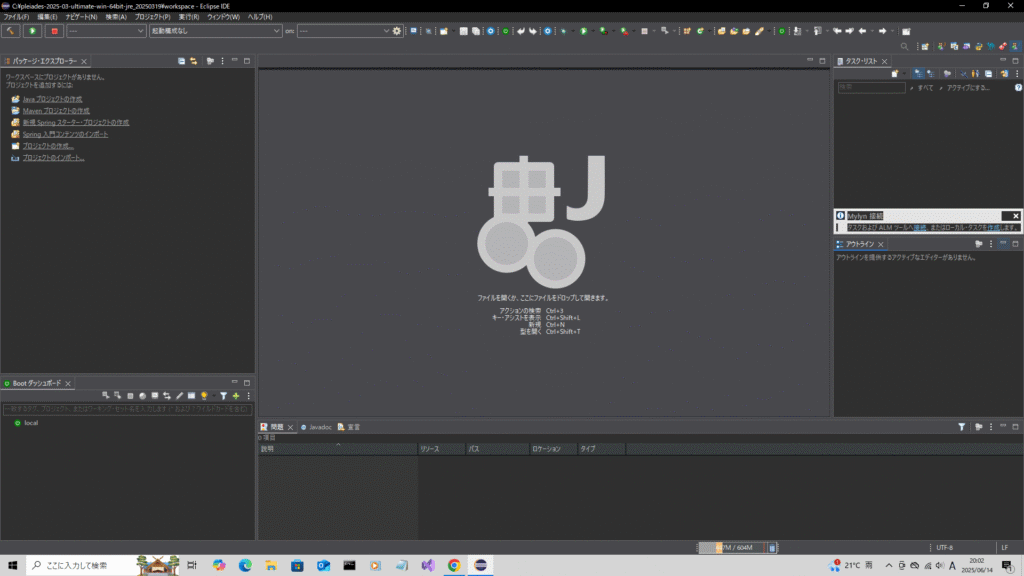Open the ナビゲート(N) menu
1024x576 pixels.
coord(81,17)
